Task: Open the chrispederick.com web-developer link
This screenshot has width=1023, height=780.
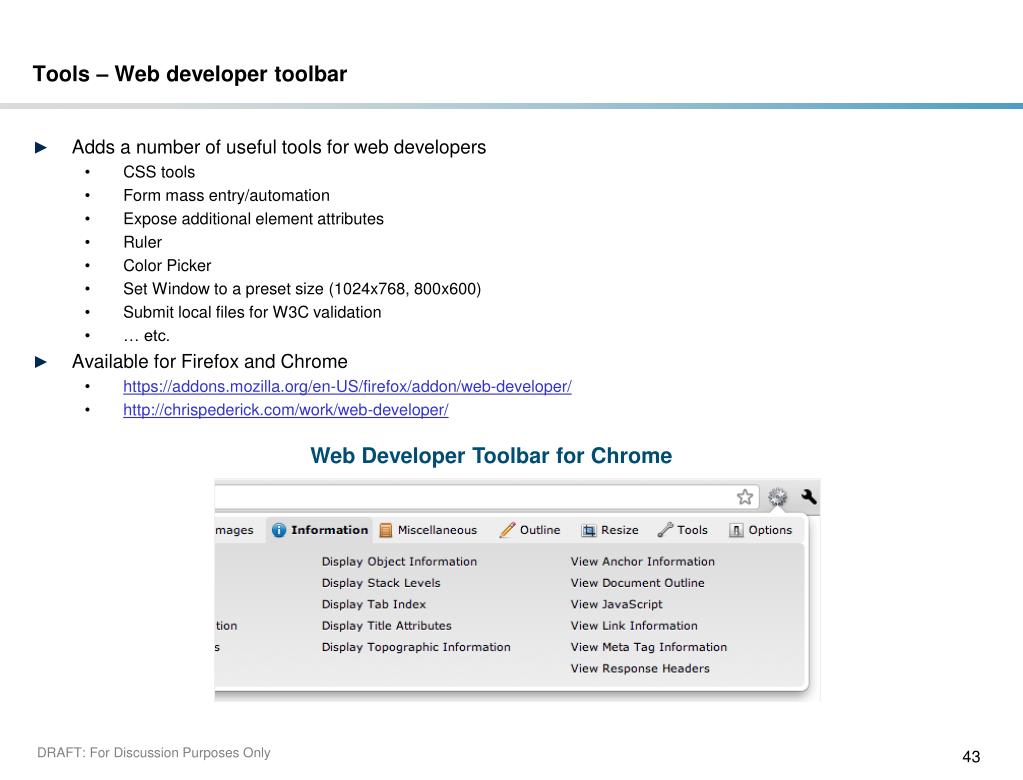Action: (286, 410)
